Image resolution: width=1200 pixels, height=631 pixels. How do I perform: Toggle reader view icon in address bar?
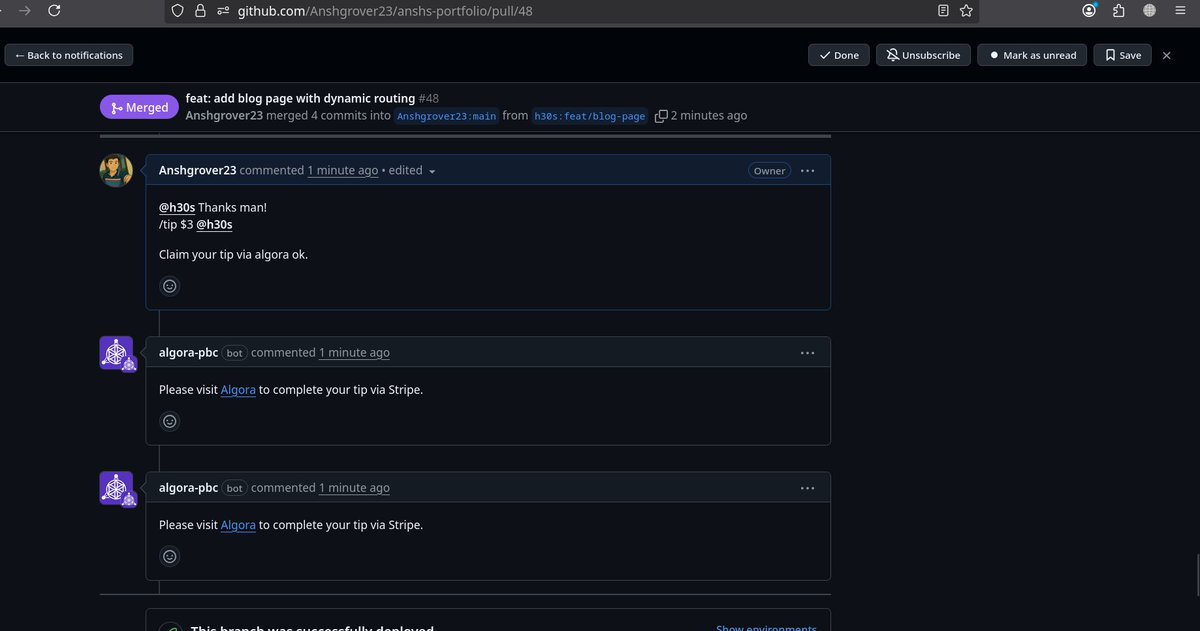(943, 10)
